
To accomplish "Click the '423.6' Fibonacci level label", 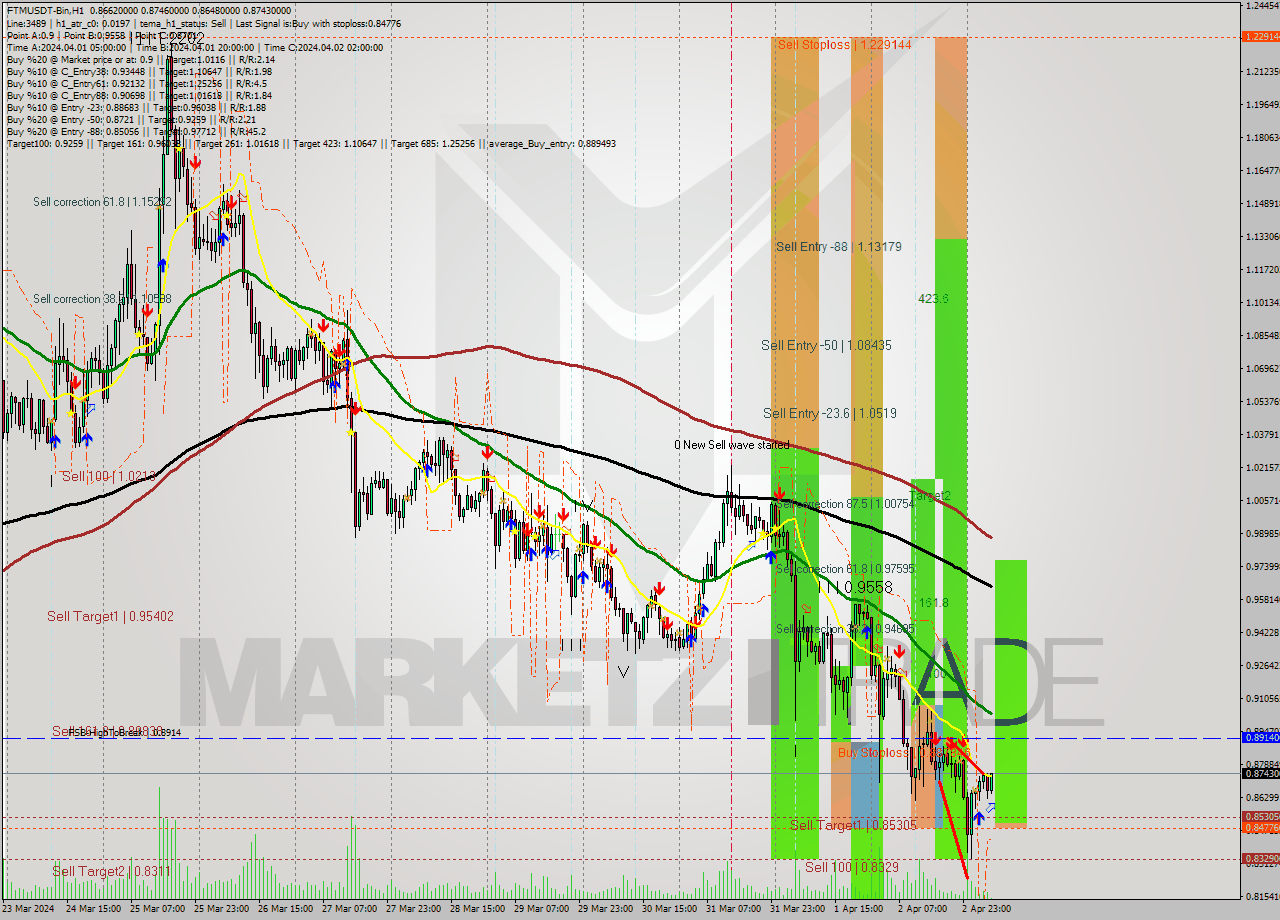I will [933, 298].
